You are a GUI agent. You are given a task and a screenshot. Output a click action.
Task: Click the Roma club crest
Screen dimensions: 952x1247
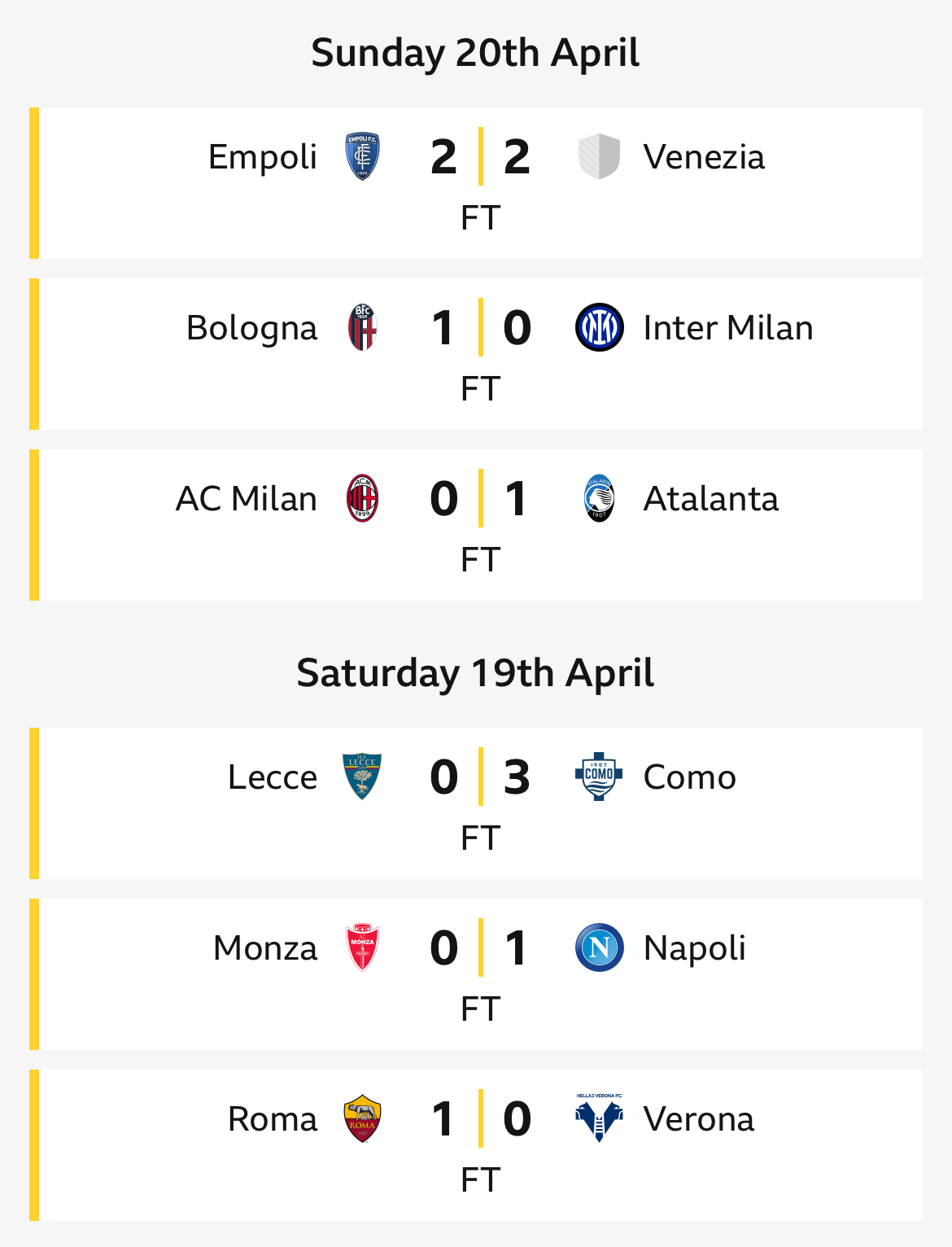coord(362,1118)
